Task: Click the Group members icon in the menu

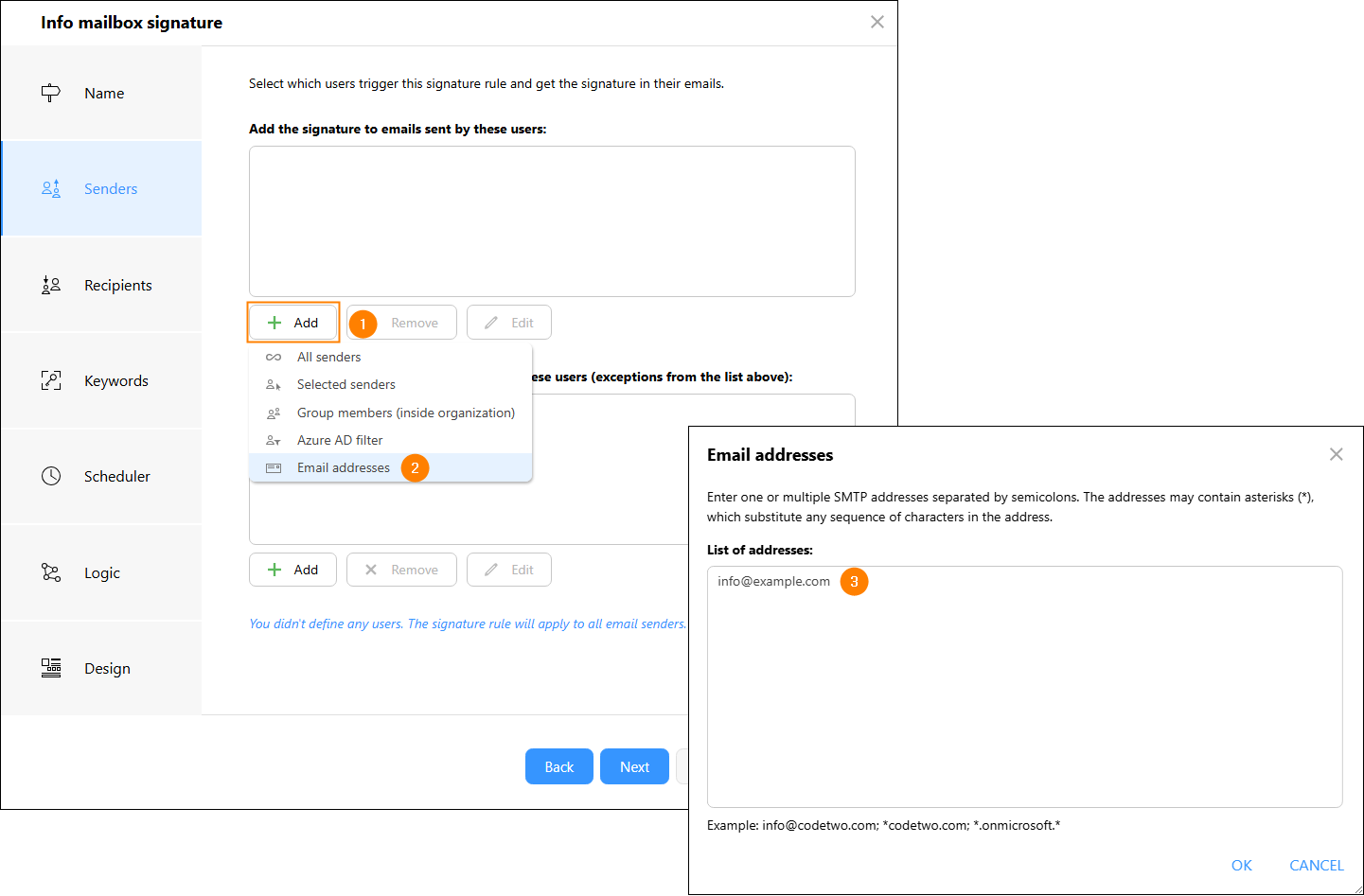Action: (x=274, y=413)
